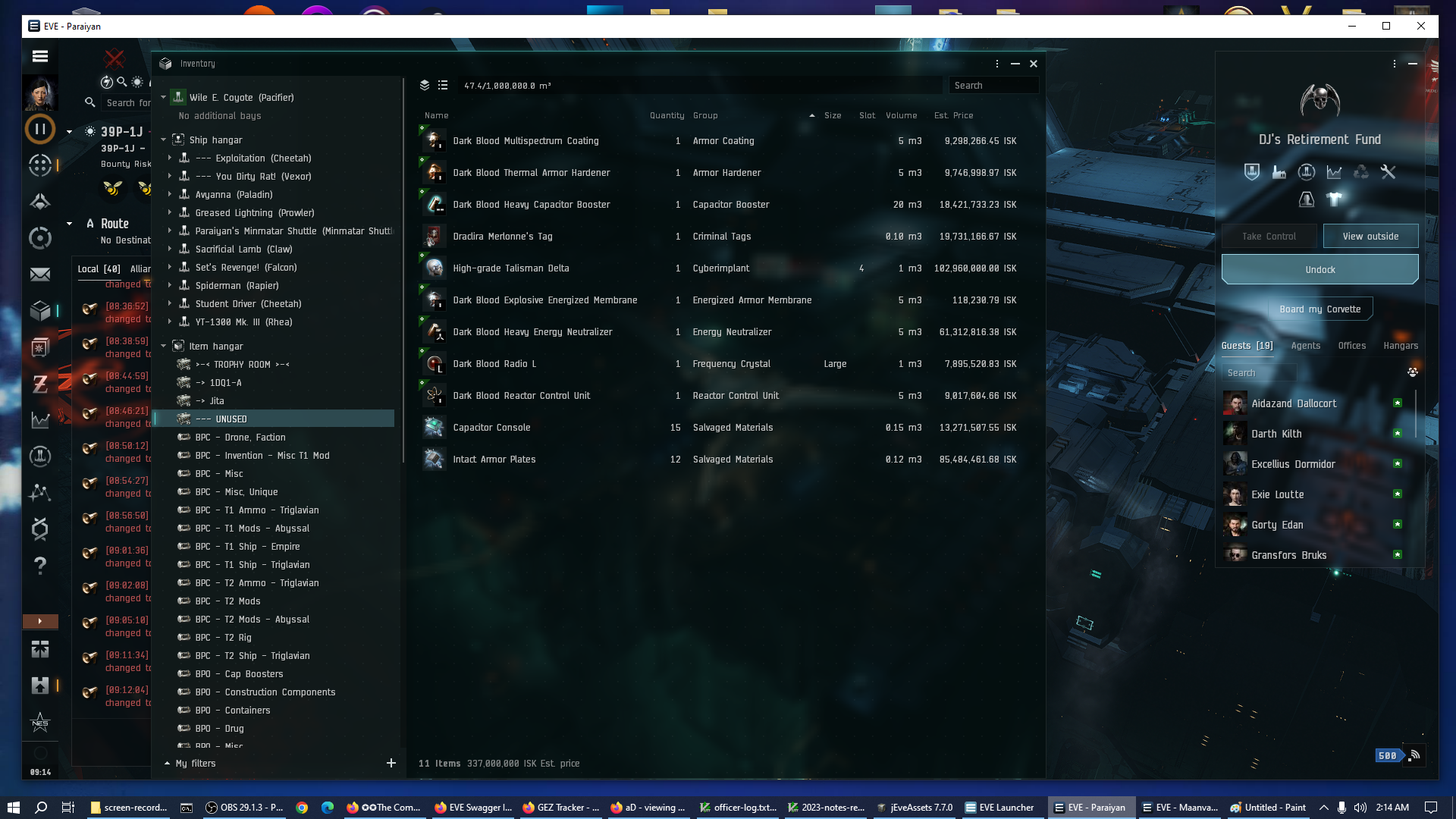Image resolution: width=1456 pixels, height=819 pixels.
Task: Open station panel three-dot options menu
Action: (1395, 64)
